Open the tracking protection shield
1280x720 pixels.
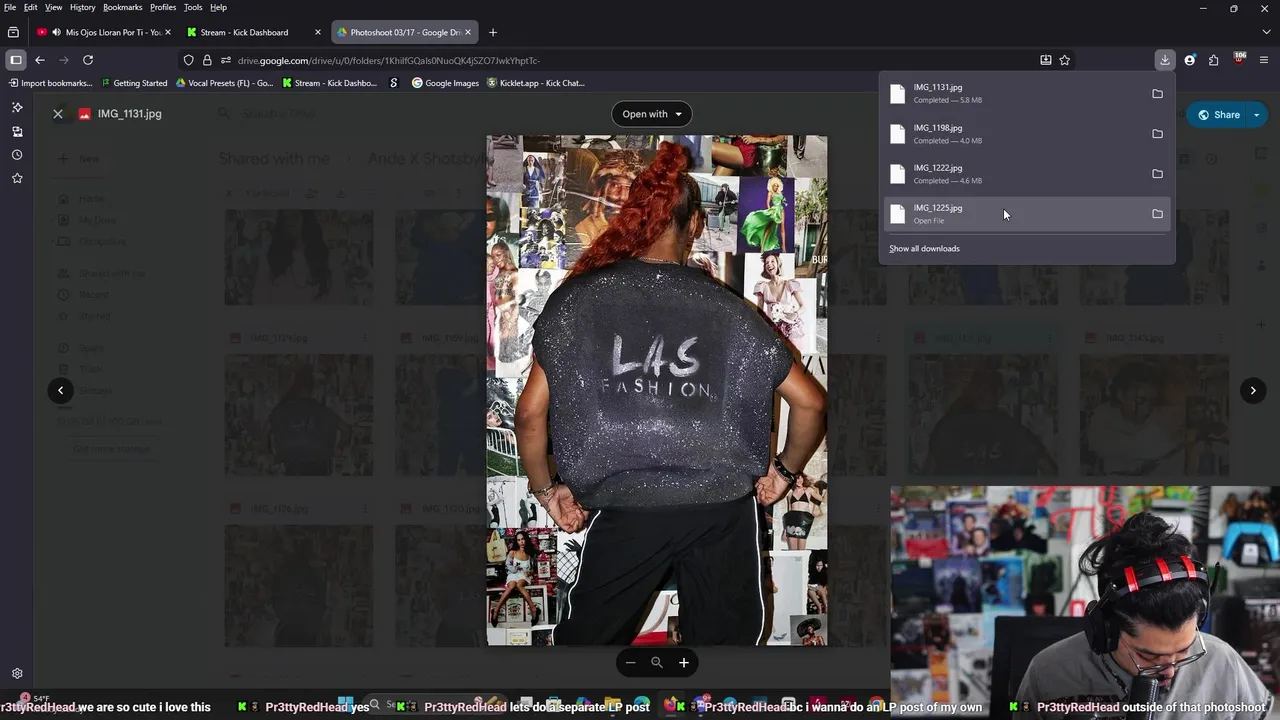[188, 60]
